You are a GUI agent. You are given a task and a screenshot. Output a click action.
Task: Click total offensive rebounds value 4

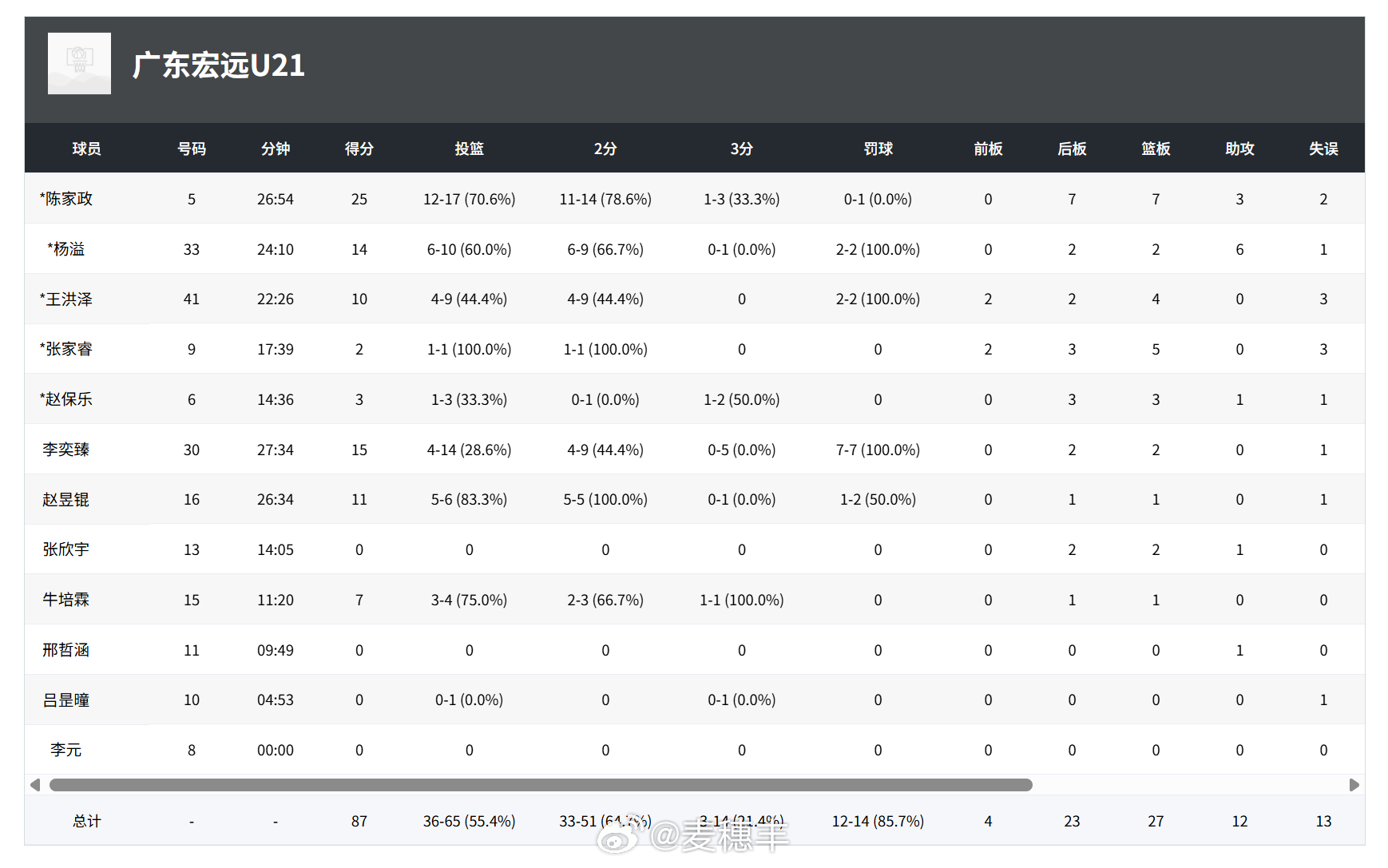[988, 821]
